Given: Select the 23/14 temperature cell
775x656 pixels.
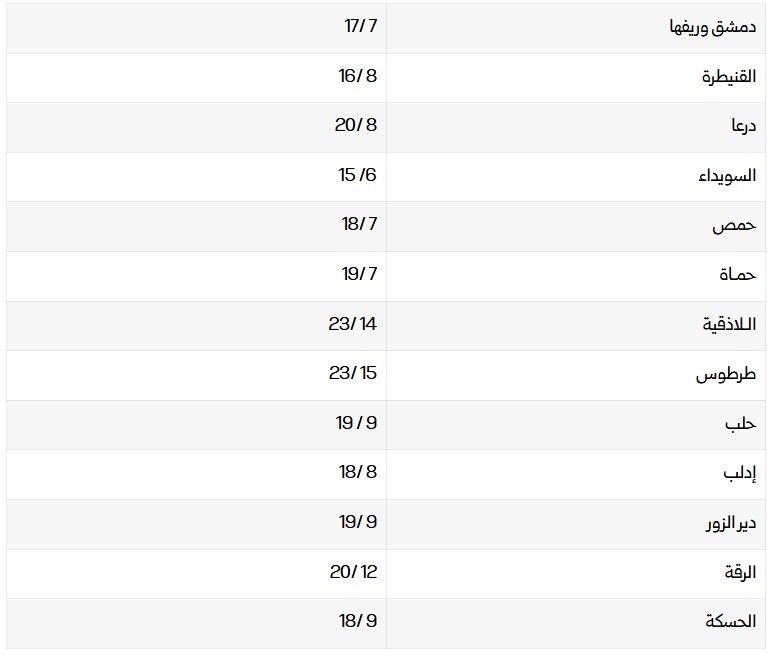Looking at the screenshot, I should click(353, 324).
